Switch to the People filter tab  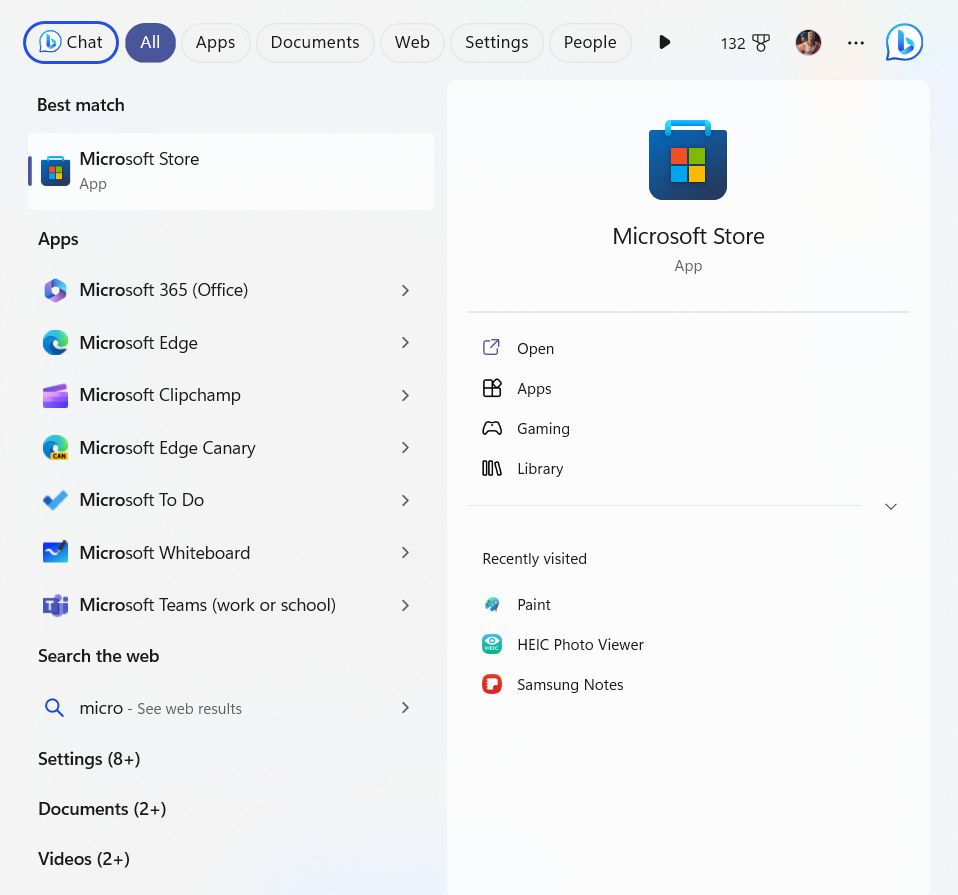[590, 42]
